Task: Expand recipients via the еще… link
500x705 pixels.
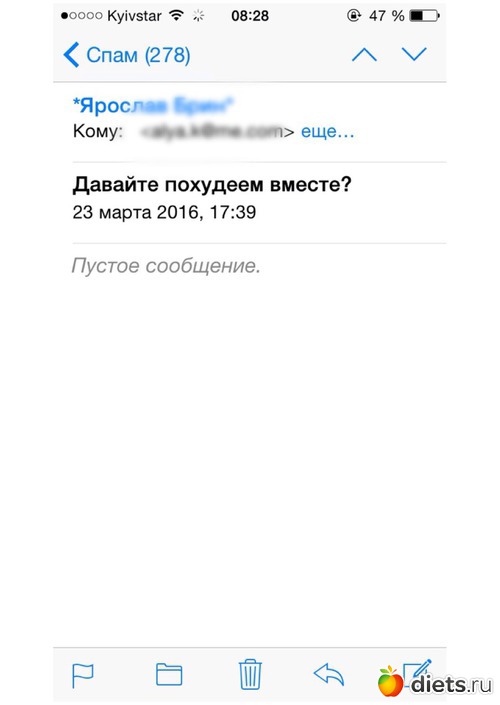Action: click(327, 131)
